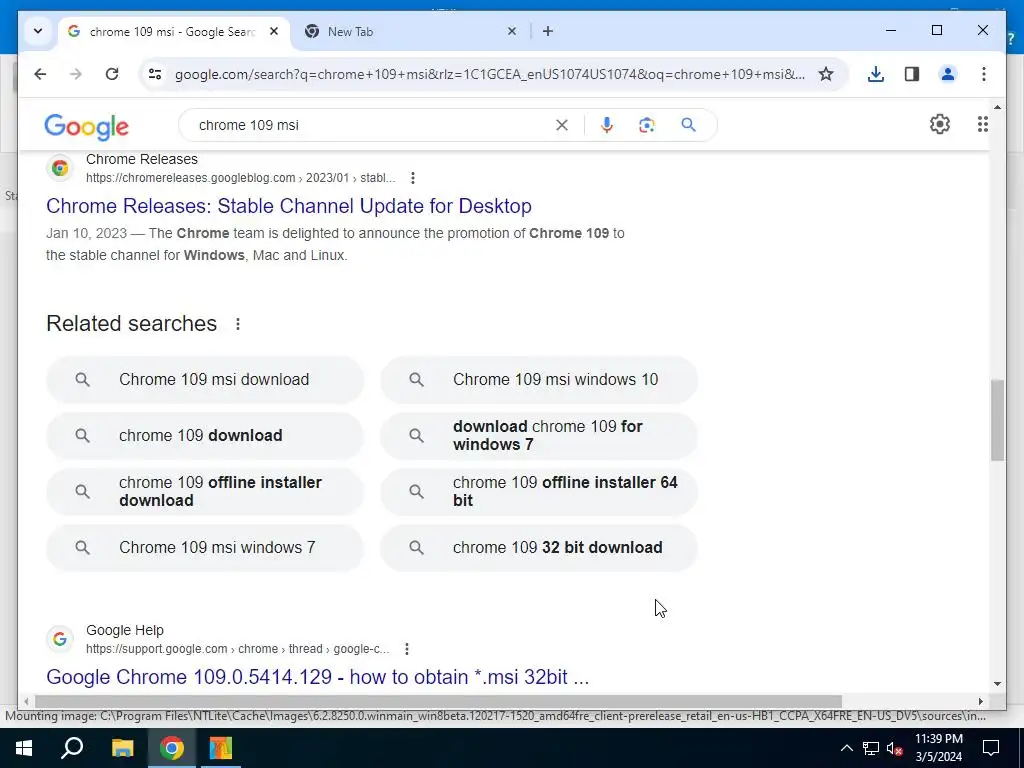Viewport: 1024px width, 768px height.
Task: Bookmark this page with star icon
Action: (x=825, y=74)
